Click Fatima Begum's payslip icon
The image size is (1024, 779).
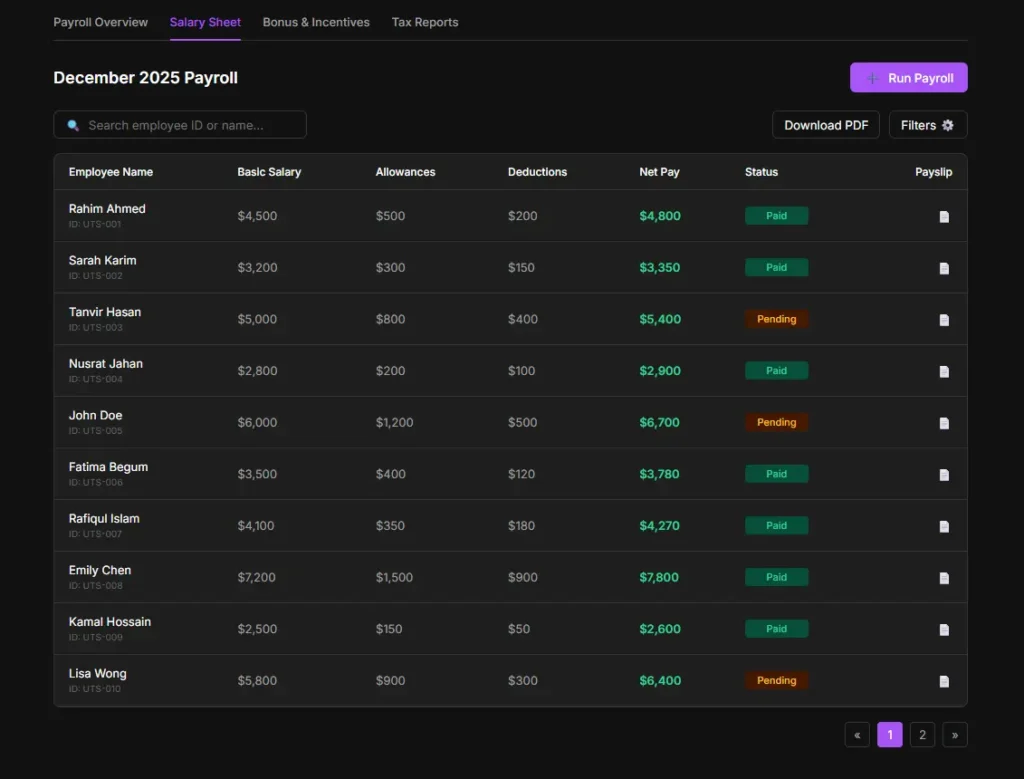pos(944,475)
